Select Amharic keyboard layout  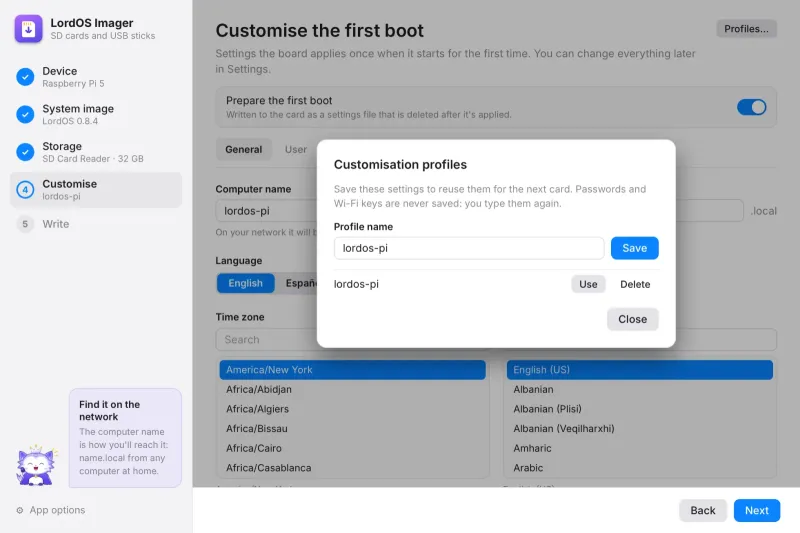639,448
